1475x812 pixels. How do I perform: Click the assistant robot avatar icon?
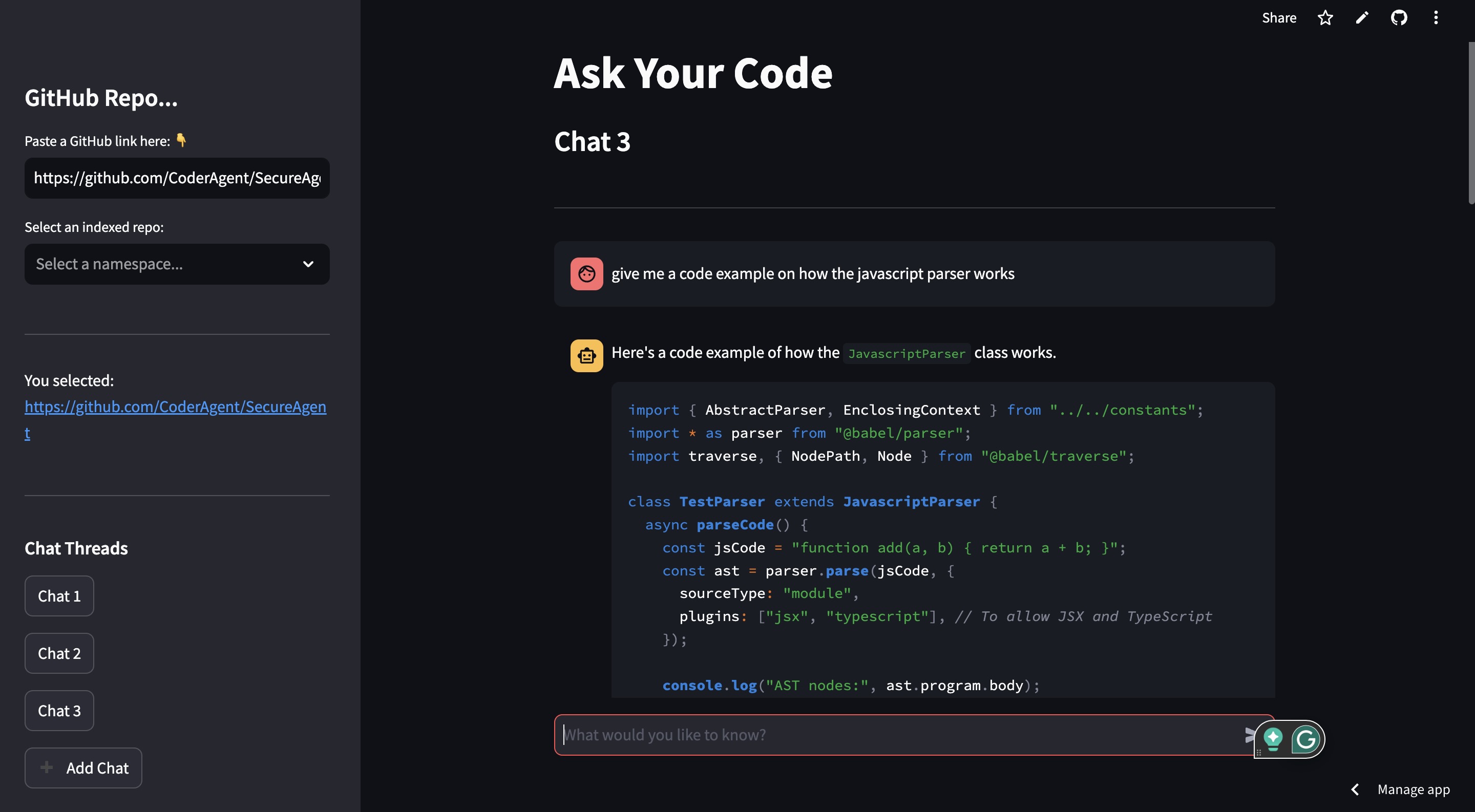[x=586, y=355]
